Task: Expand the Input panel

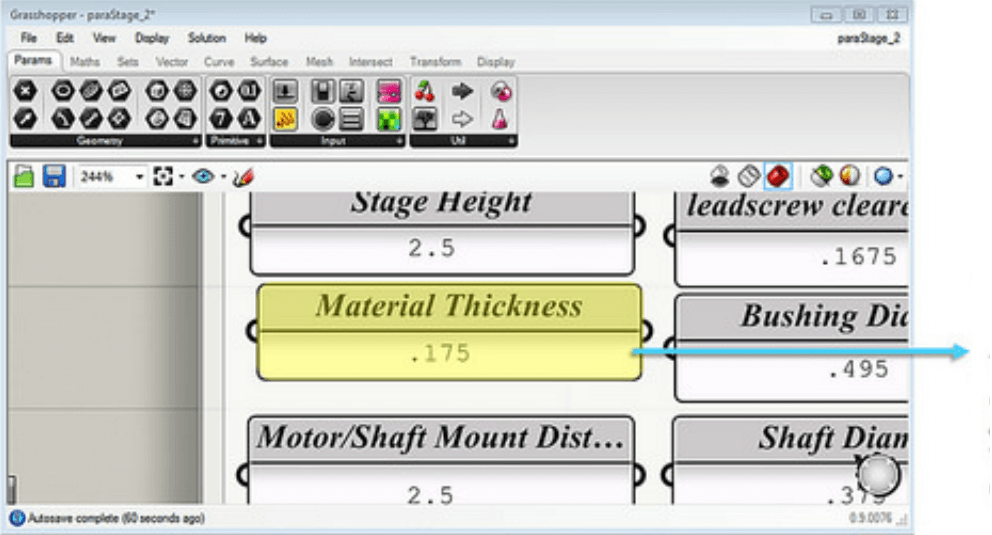Action: pos(399,141)
